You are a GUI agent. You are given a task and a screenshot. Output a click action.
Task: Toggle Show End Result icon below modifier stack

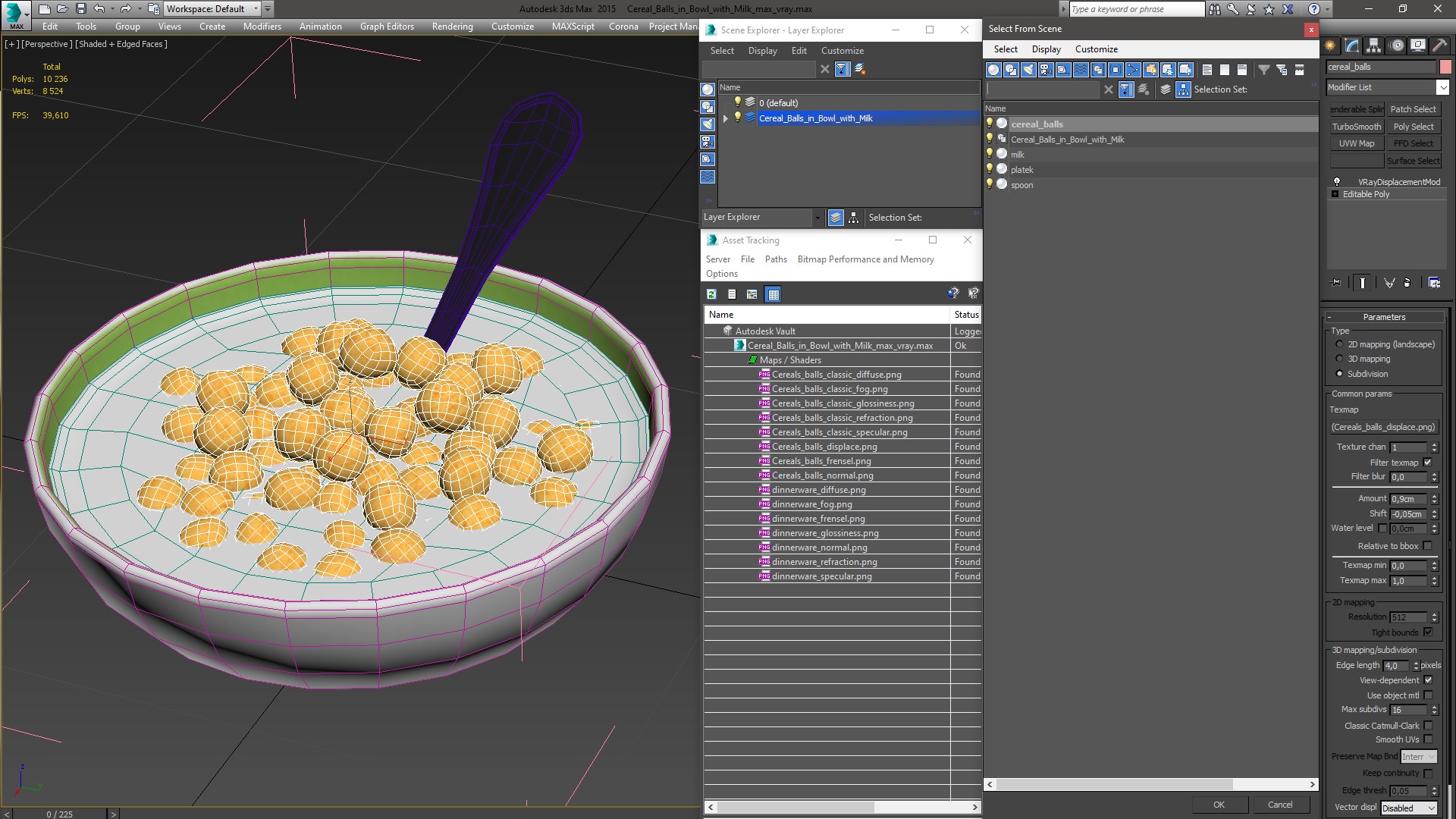tap(1363, 283)
